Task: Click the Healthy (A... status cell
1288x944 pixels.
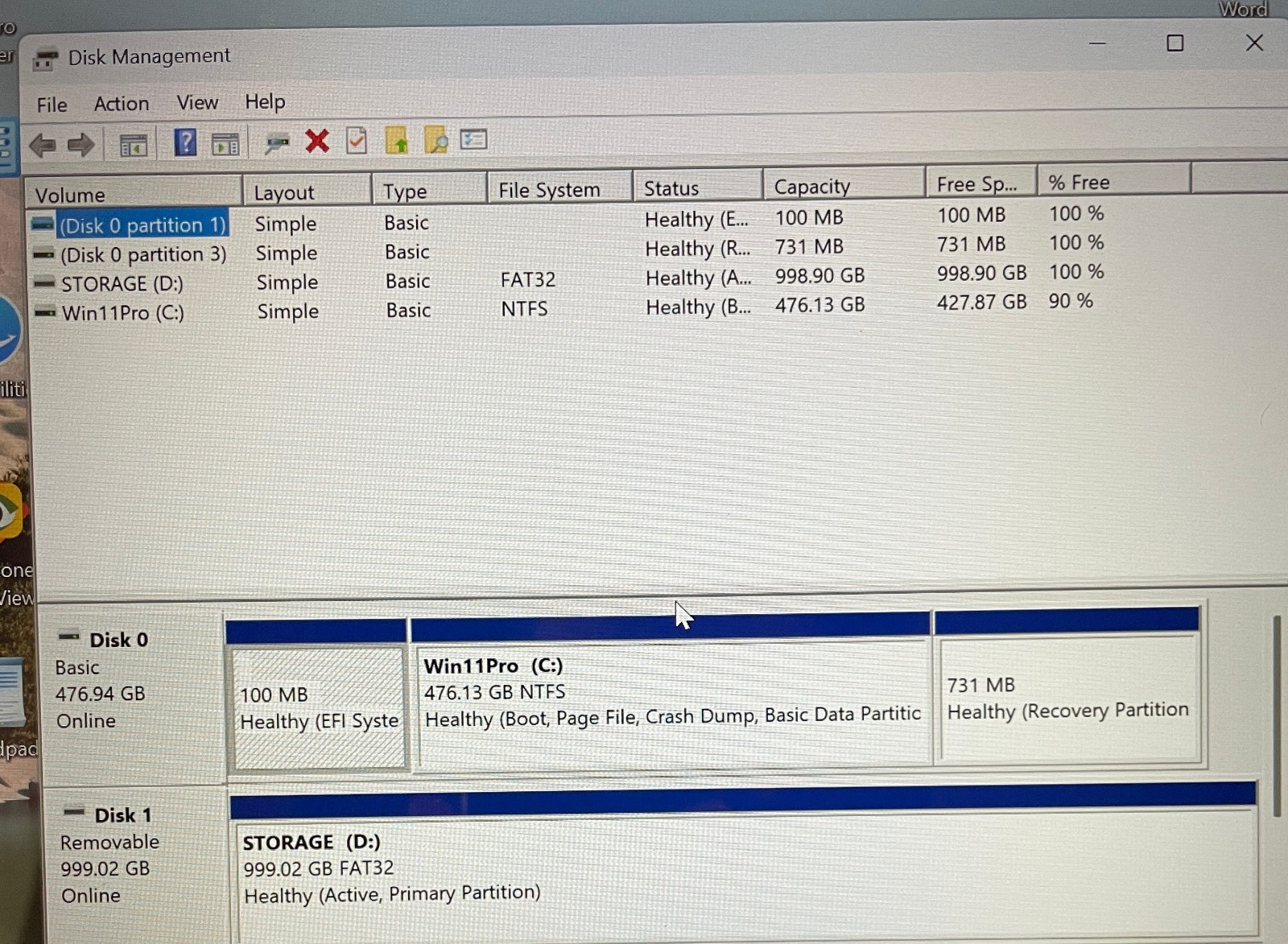Action: [698, 278]
